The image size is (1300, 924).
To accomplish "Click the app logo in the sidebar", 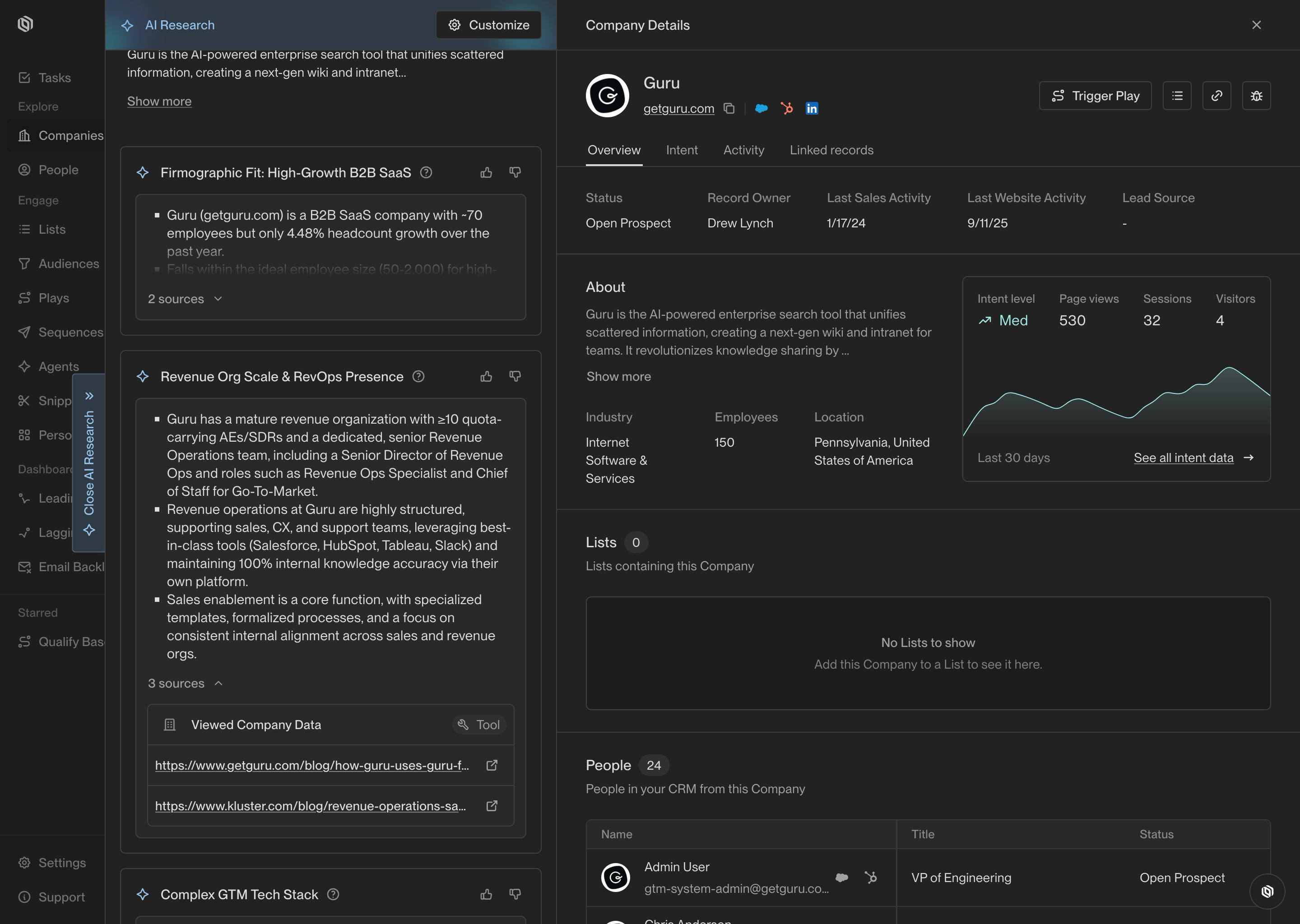I will 25,24.
